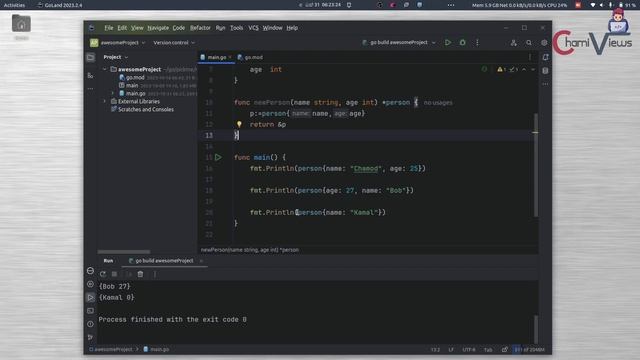Open the Refactor menu
The height and width of the screenshot is (360, 640).
coord(200,28)
